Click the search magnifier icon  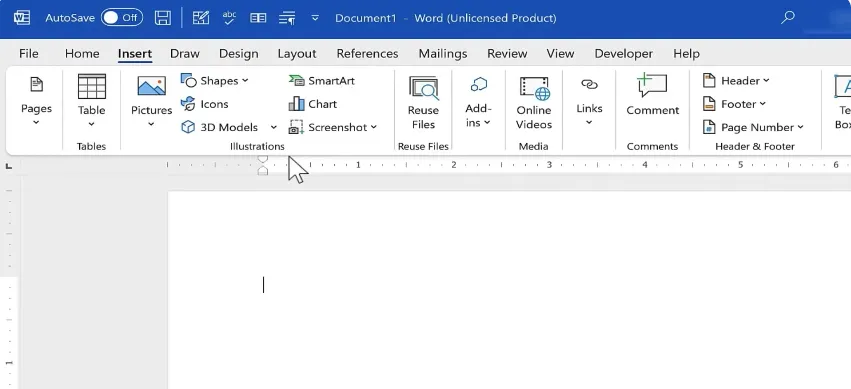point(788,17)
